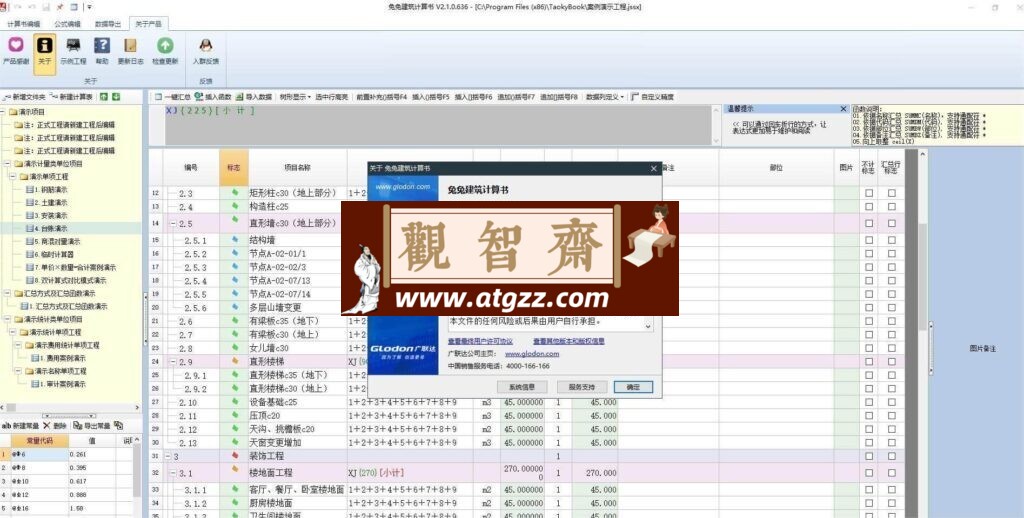The image size is (1024, 518).
Task: Click the 服务支持 button in About dialog
Action: (582, 387)
